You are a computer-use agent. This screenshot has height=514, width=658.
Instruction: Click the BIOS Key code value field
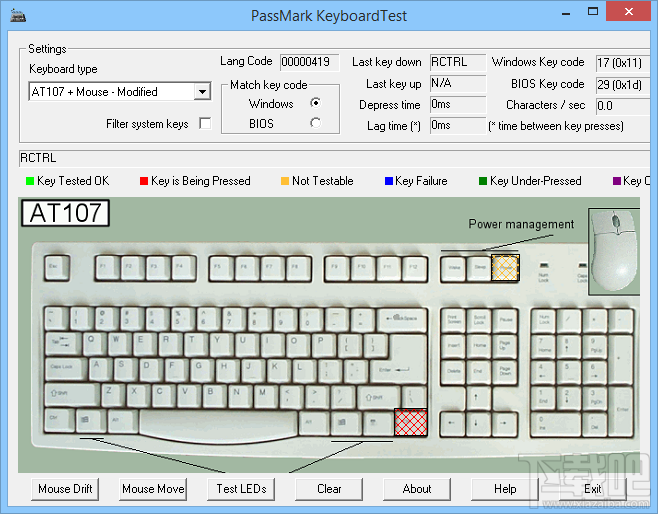point(623,84)
